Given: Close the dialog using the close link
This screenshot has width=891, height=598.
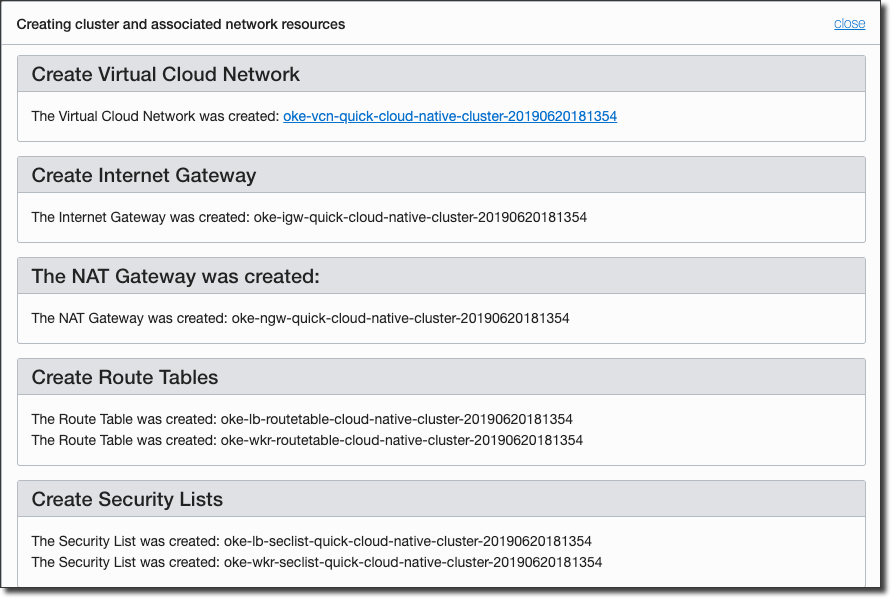Looking at the screenshot, I should (849, 24).
